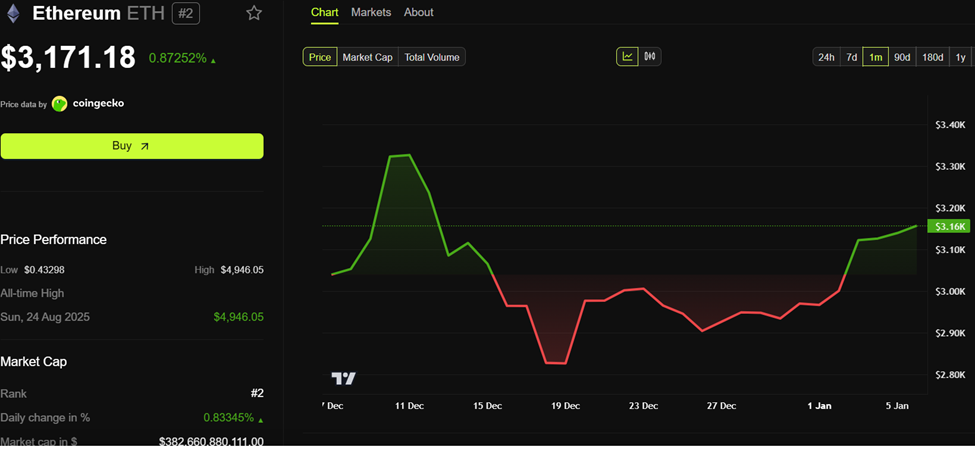The image size is (975, 450).
Task: Click the Market Cap section heading
Action: click(34, 361)
